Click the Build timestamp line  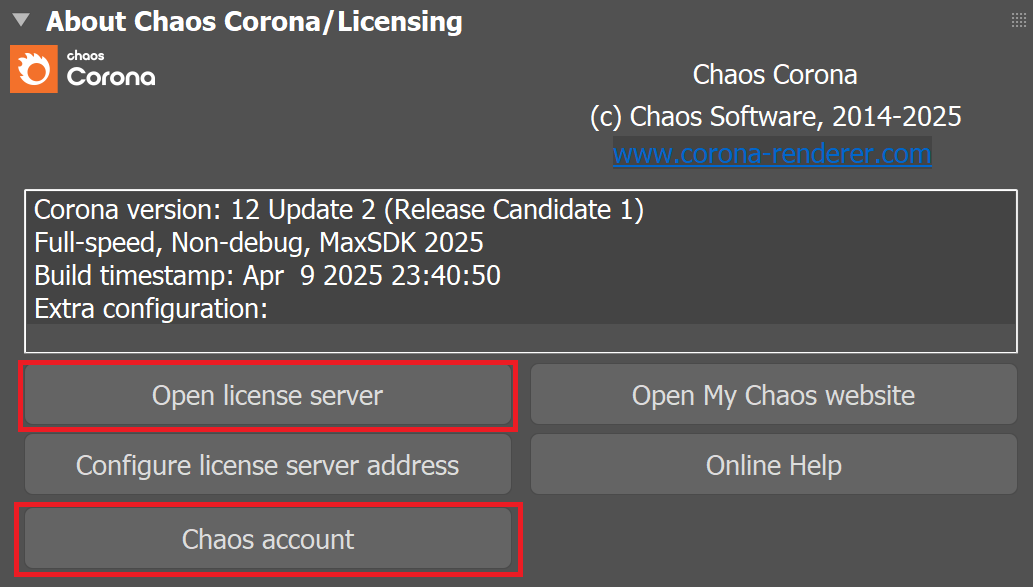267,275
